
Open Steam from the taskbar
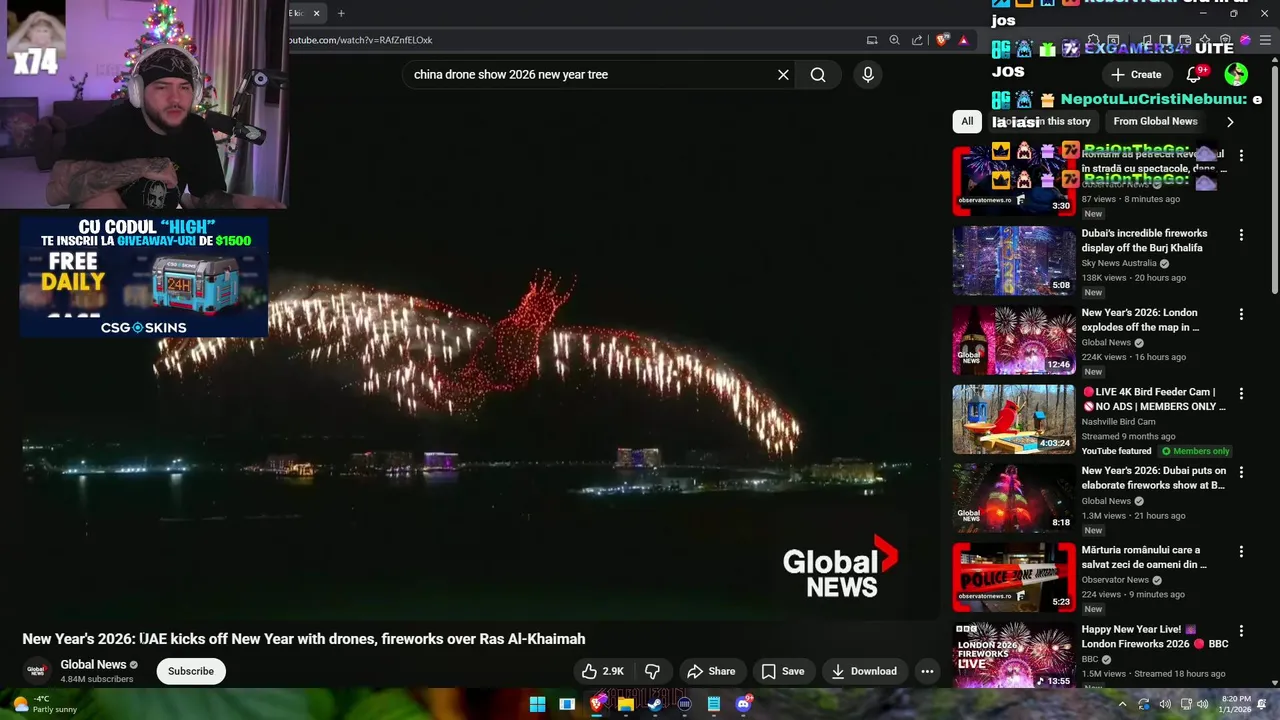tap(654, 704)
